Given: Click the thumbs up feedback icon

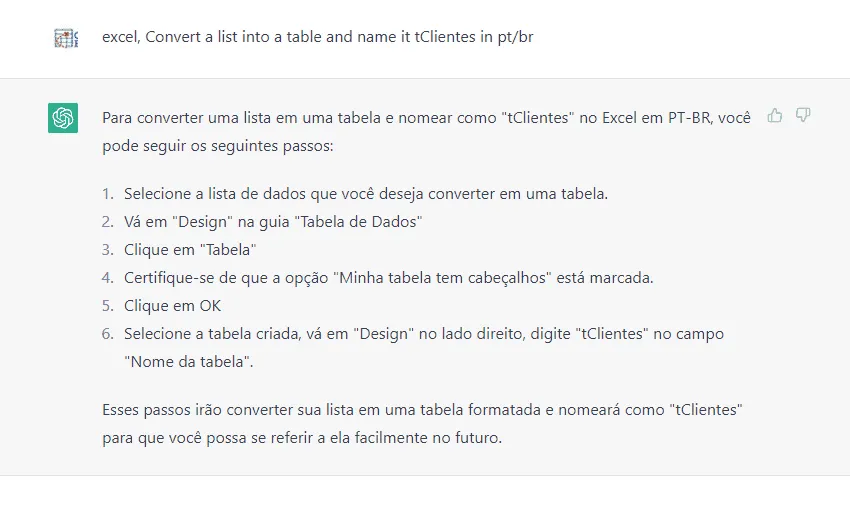Looking at the screenshot, I should click(775, 115).
